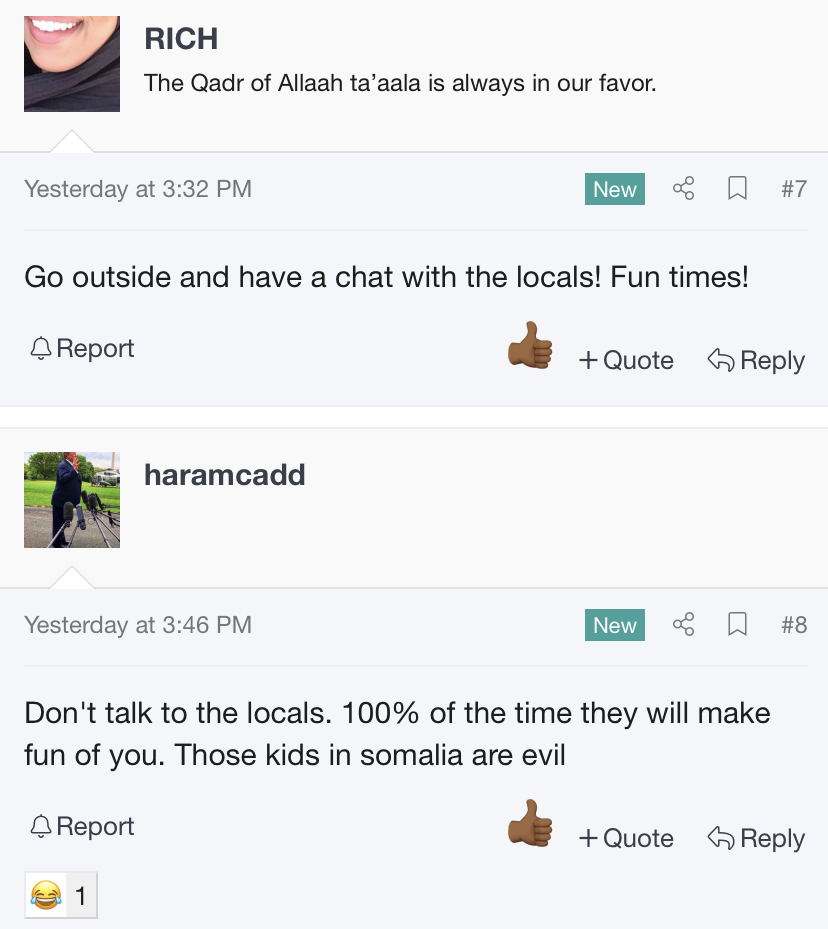Add post #8 to multi-quote
This screenshot has width=828, height=929.
tap(627, 838)
